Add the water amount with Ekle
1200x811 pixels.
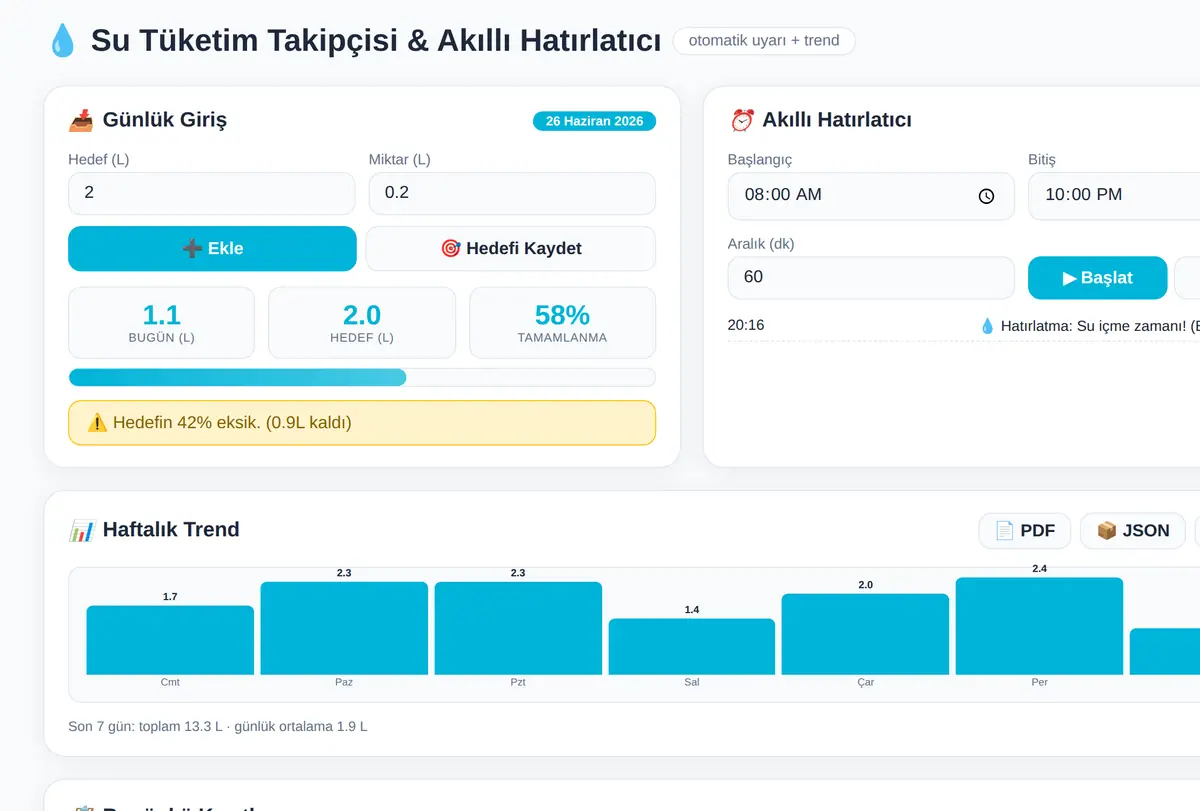[x=212, y=249]
